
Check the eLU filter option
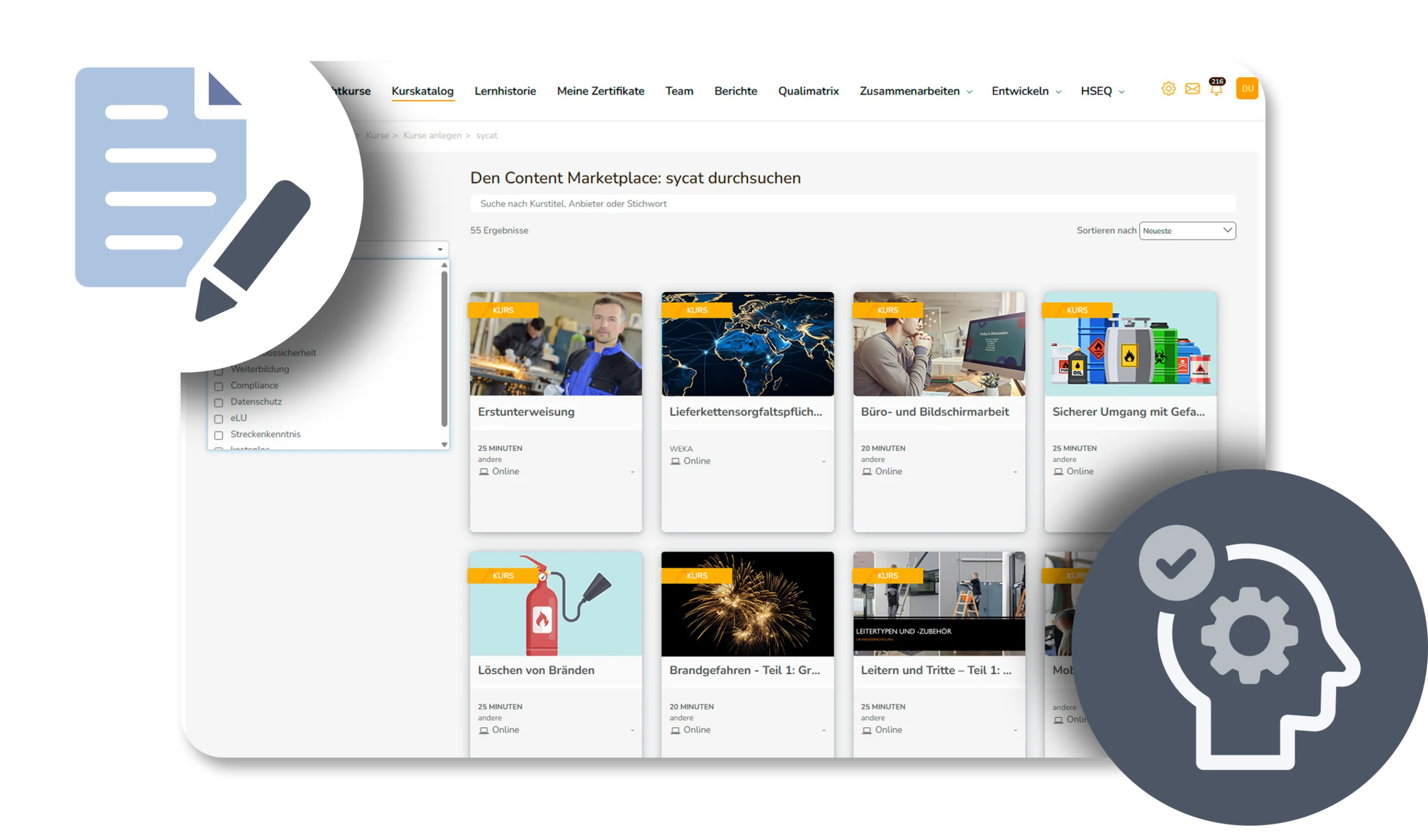tap(219, 419)
